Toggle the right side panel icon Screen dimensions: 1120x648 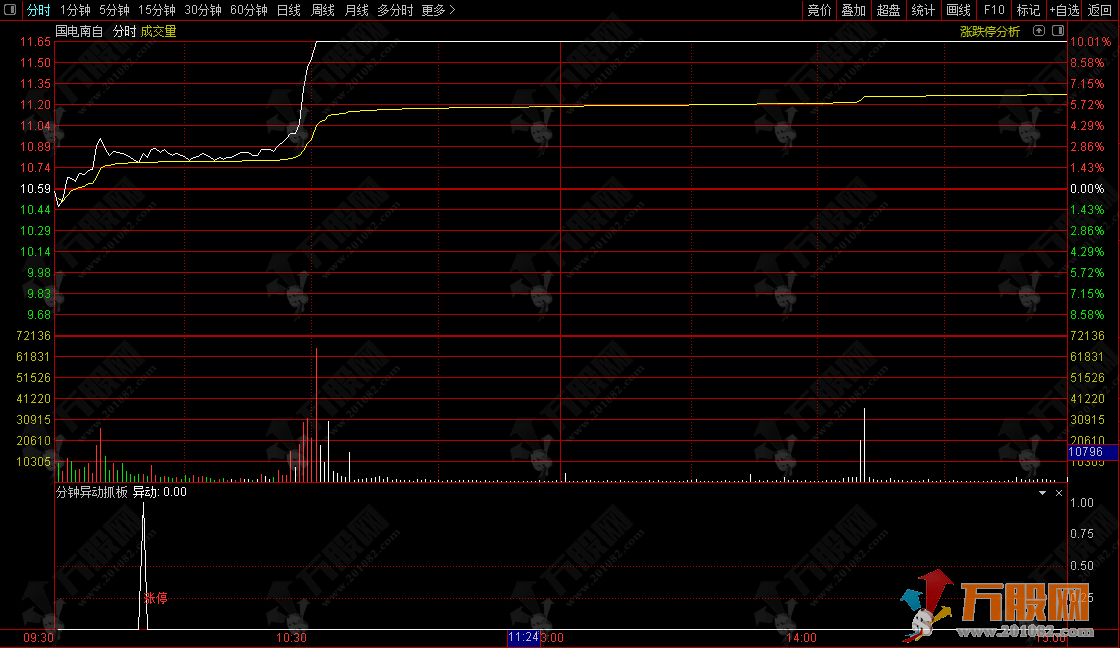[1057, 31]
